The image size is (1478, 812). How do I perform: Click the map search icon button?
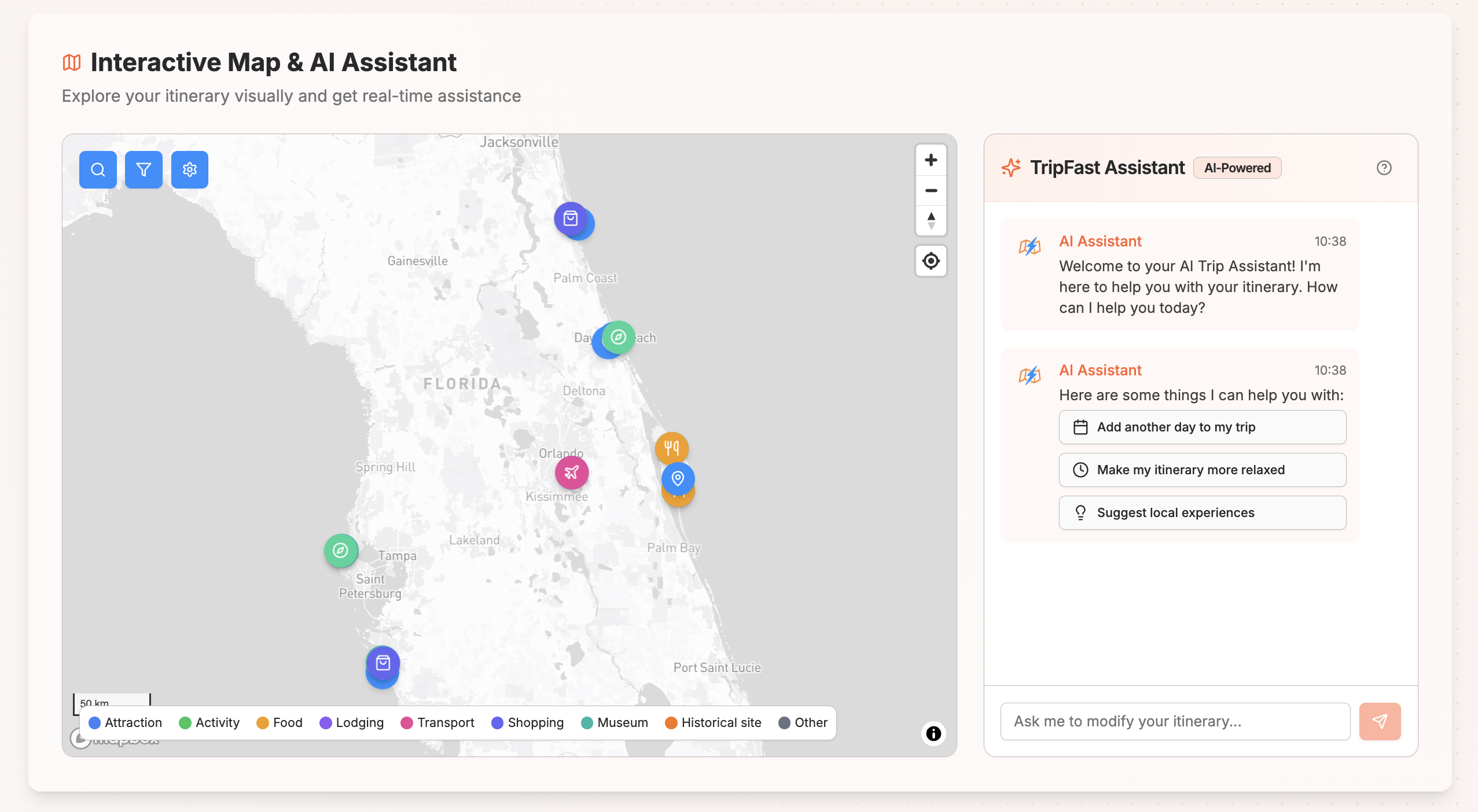[x=98, y=169]
